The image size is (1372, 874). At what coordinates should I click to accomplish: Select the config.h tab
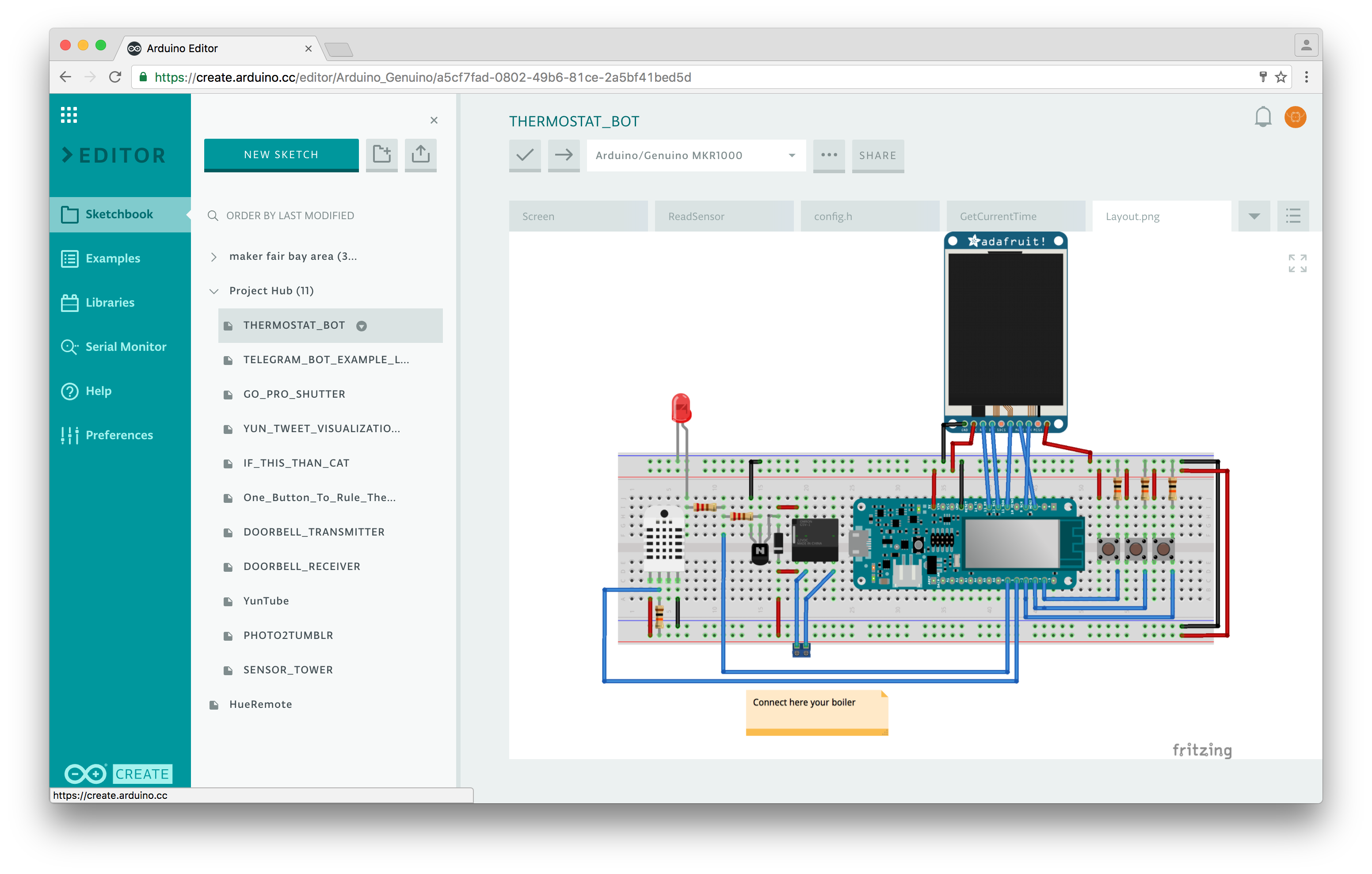(868, 215)
